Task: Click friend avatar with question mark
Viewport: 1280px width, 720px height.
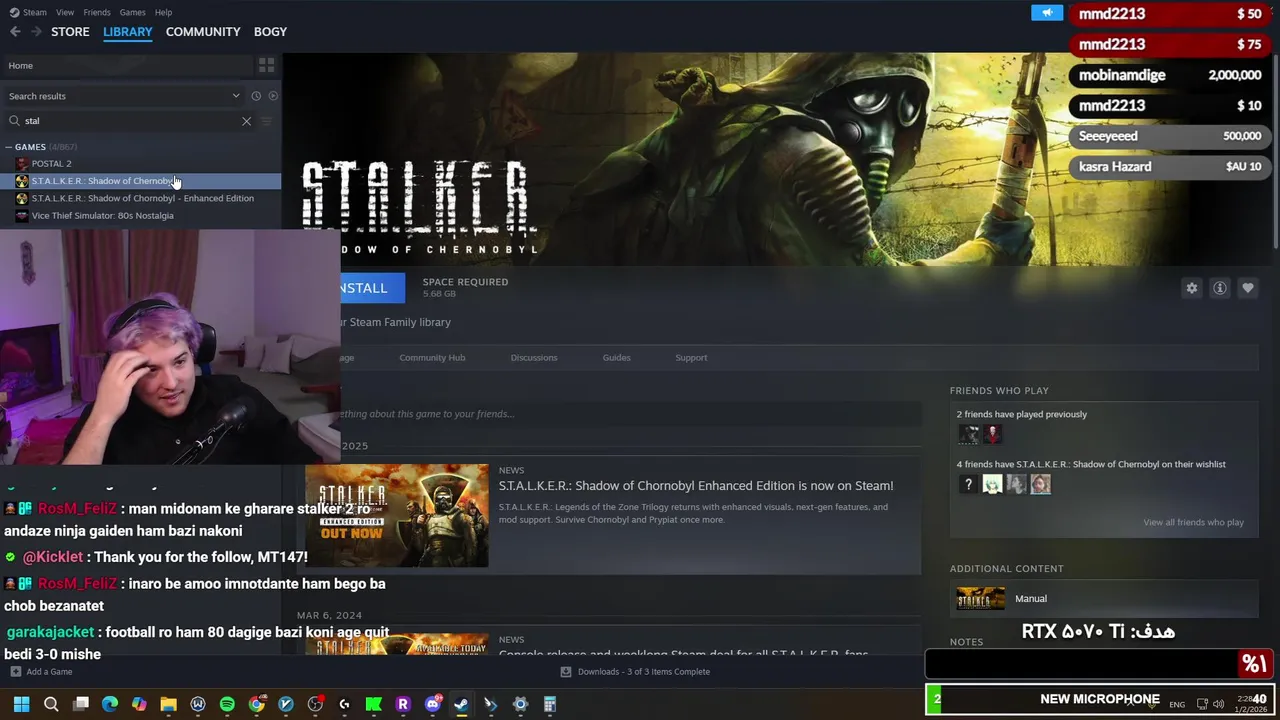Action: 968,484
